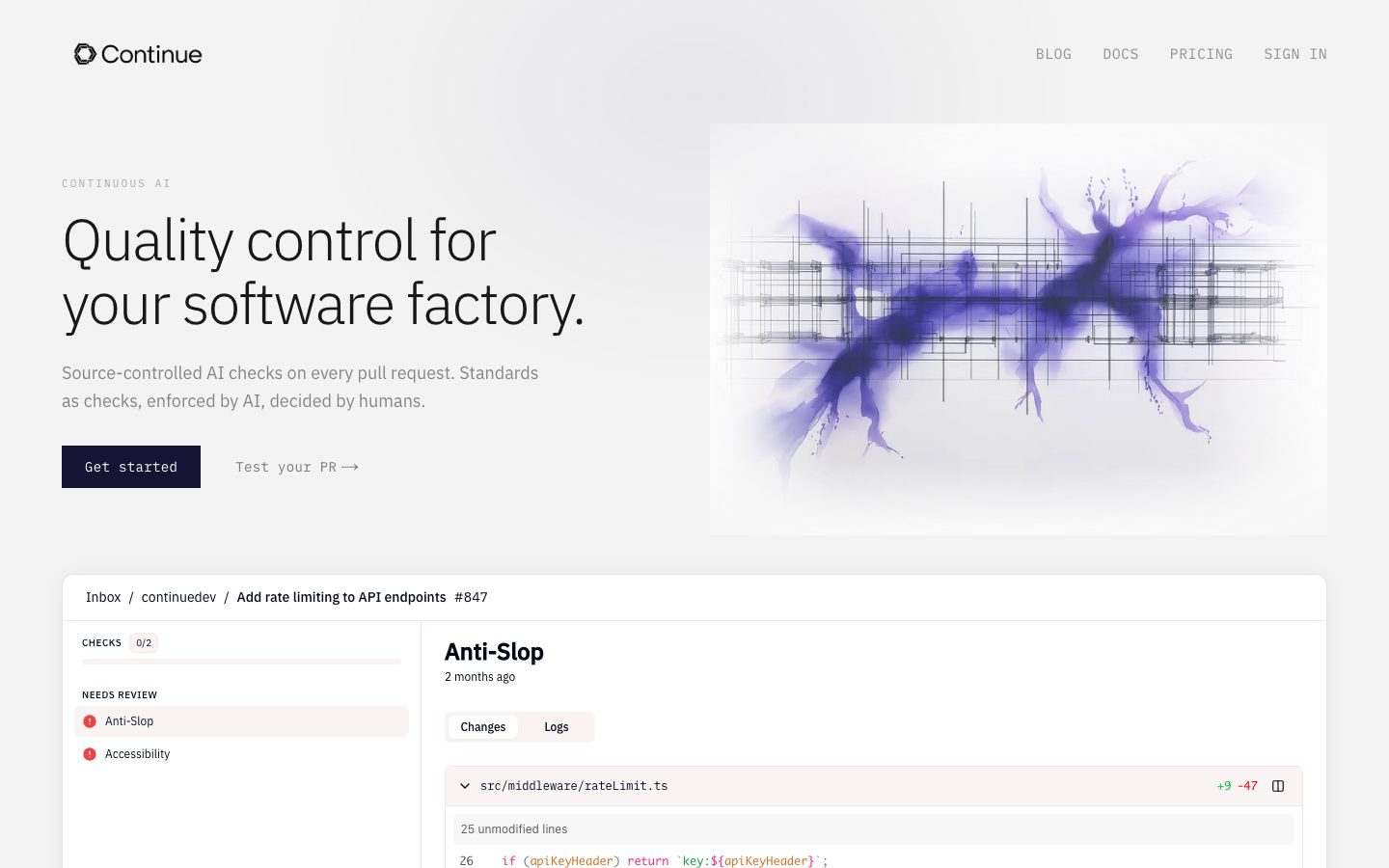Screen dimensions: 1389x868
Task: Open the Blog page from navigation
Action: pyautogui.click(x=1053, y=54)
